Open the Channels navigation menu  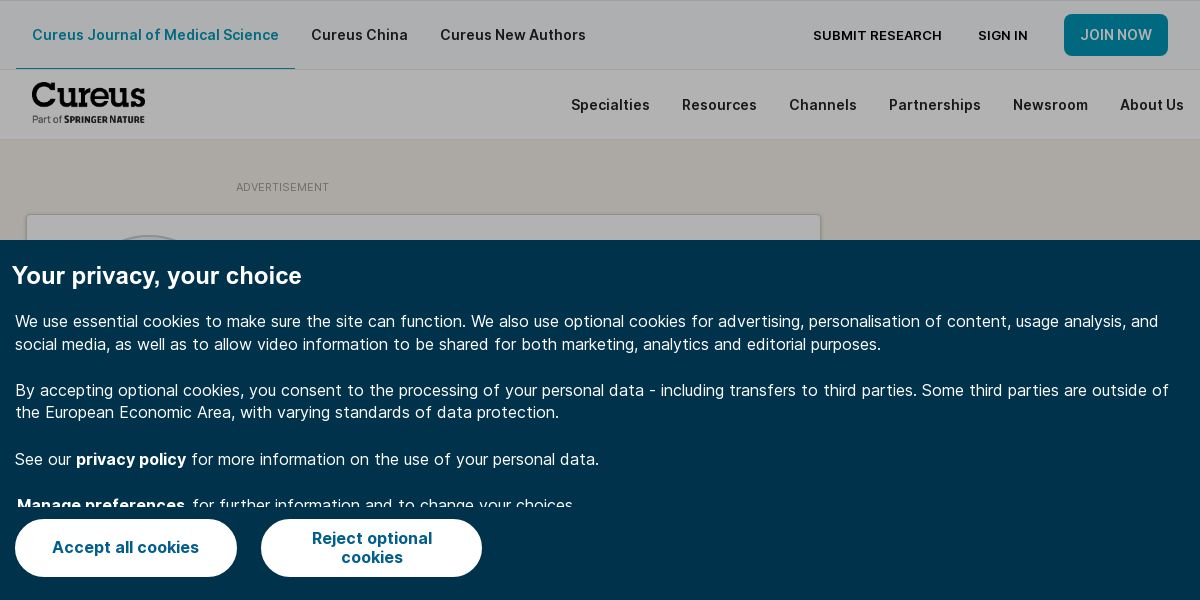pos(822,105)
